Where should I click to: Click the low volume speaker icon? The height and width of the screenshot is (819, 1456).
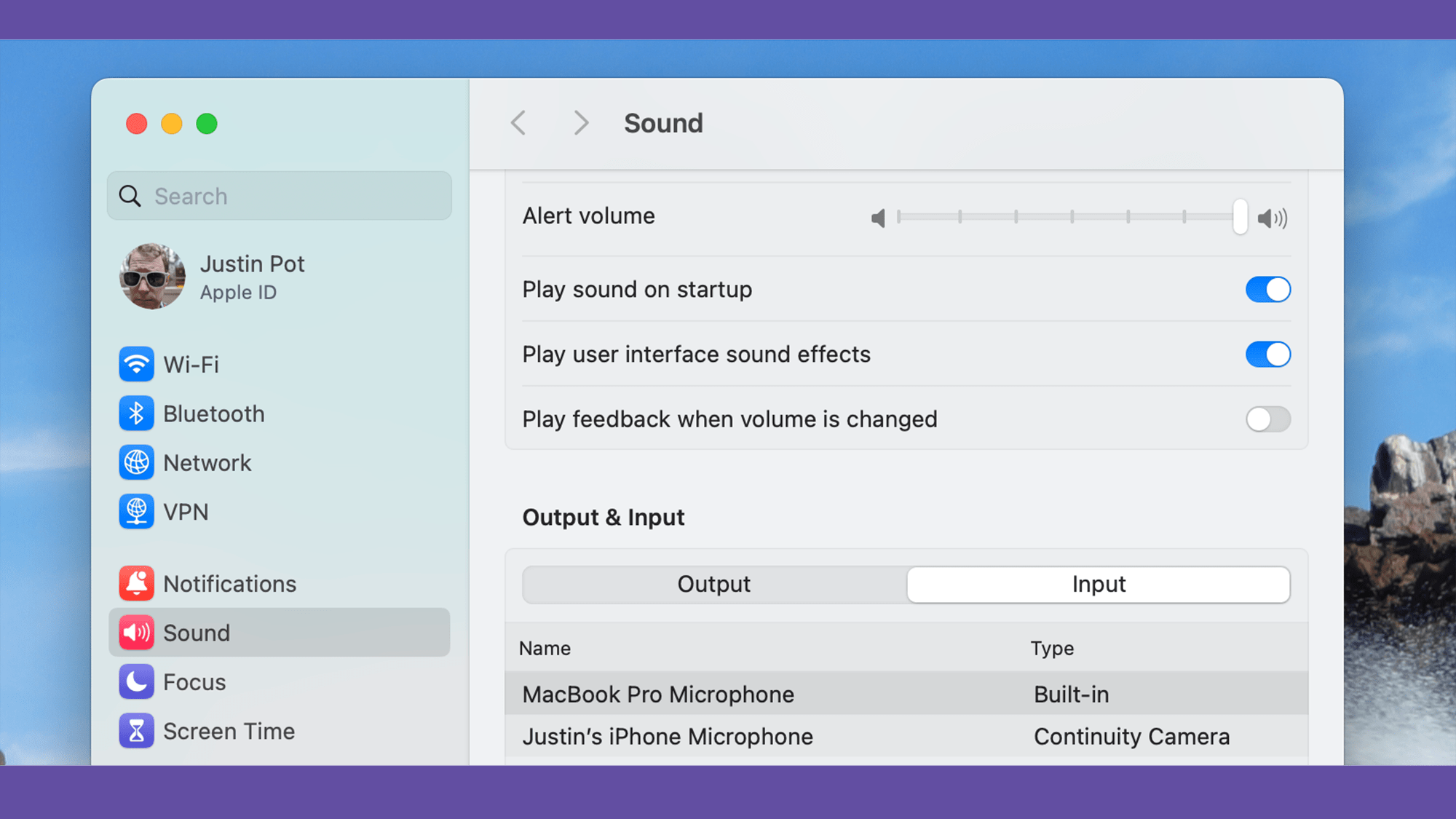[879, 218]
